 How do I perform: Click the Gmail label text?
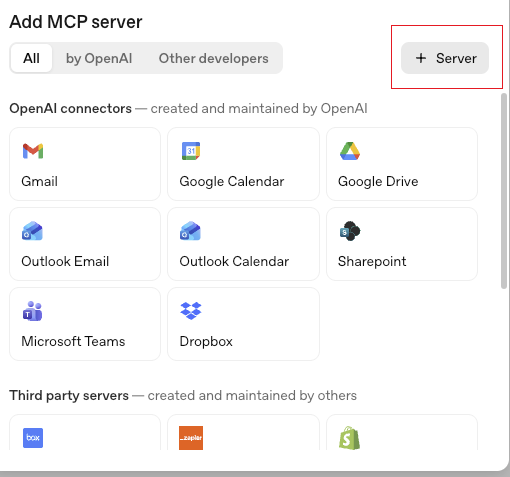point(39,181)
